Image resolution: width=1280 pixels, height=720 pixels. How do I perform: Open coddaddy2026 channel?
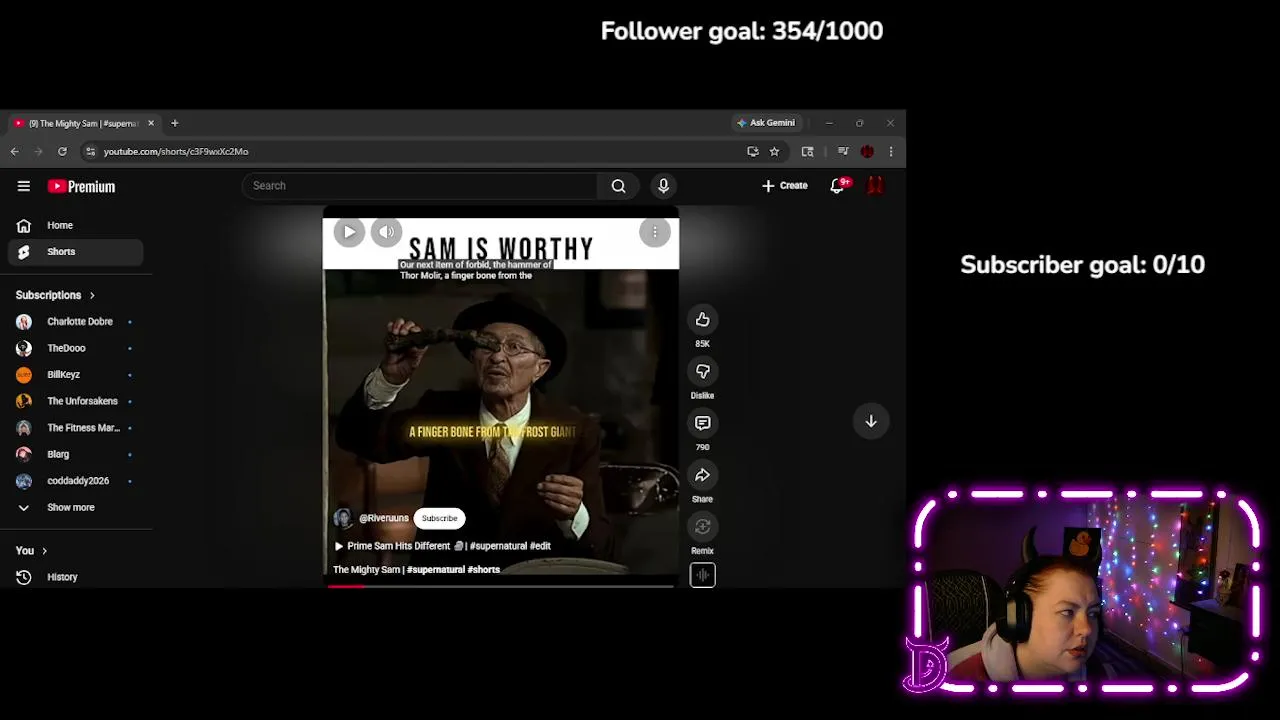tap(76, 481)
